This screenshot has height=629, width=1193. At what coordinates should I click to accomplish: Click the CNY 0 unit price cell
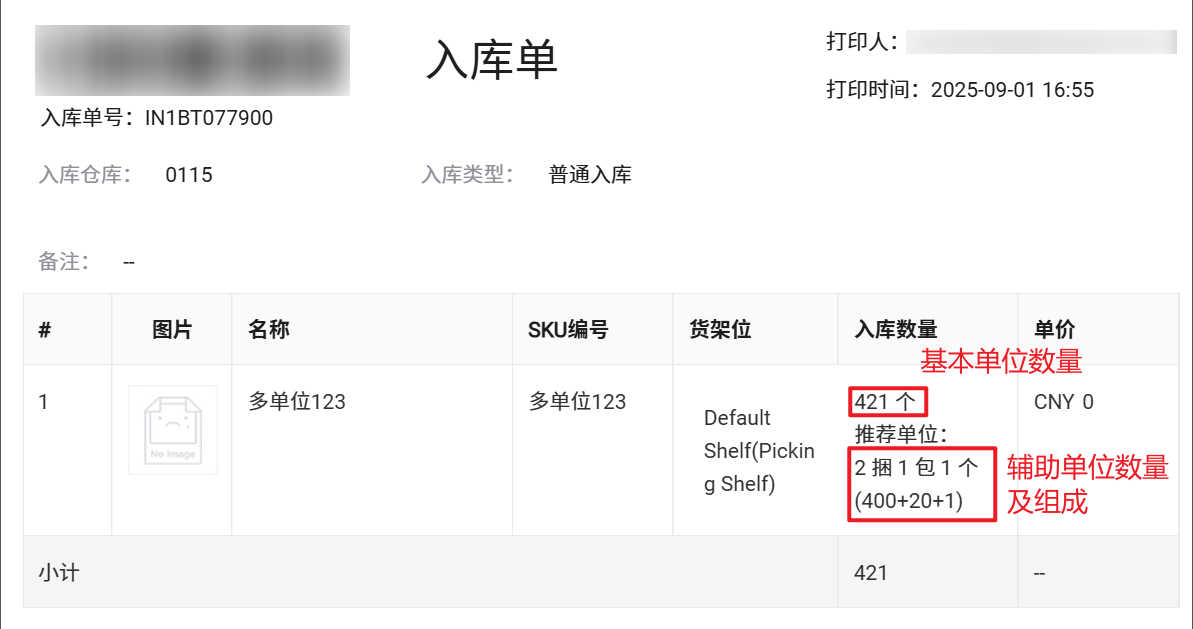[1064, 402]
